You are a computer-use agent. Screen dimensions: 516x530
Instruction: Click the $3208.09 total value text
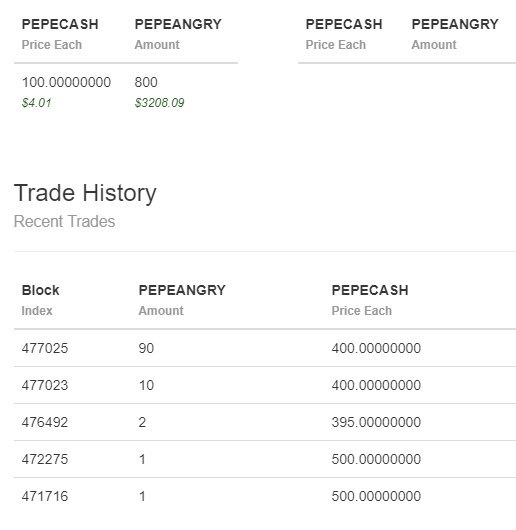point(159,103)
